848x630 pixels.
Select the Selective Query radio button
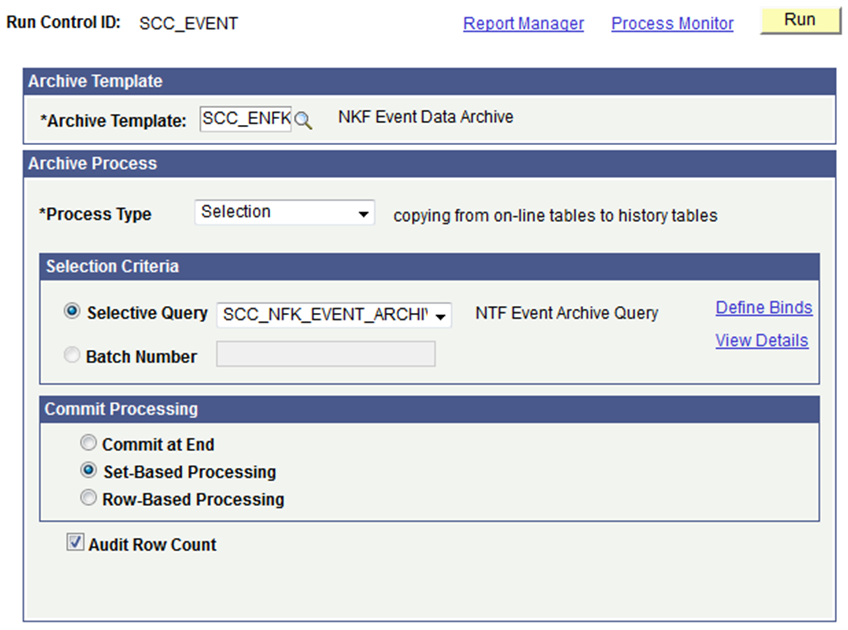point(71,311)
